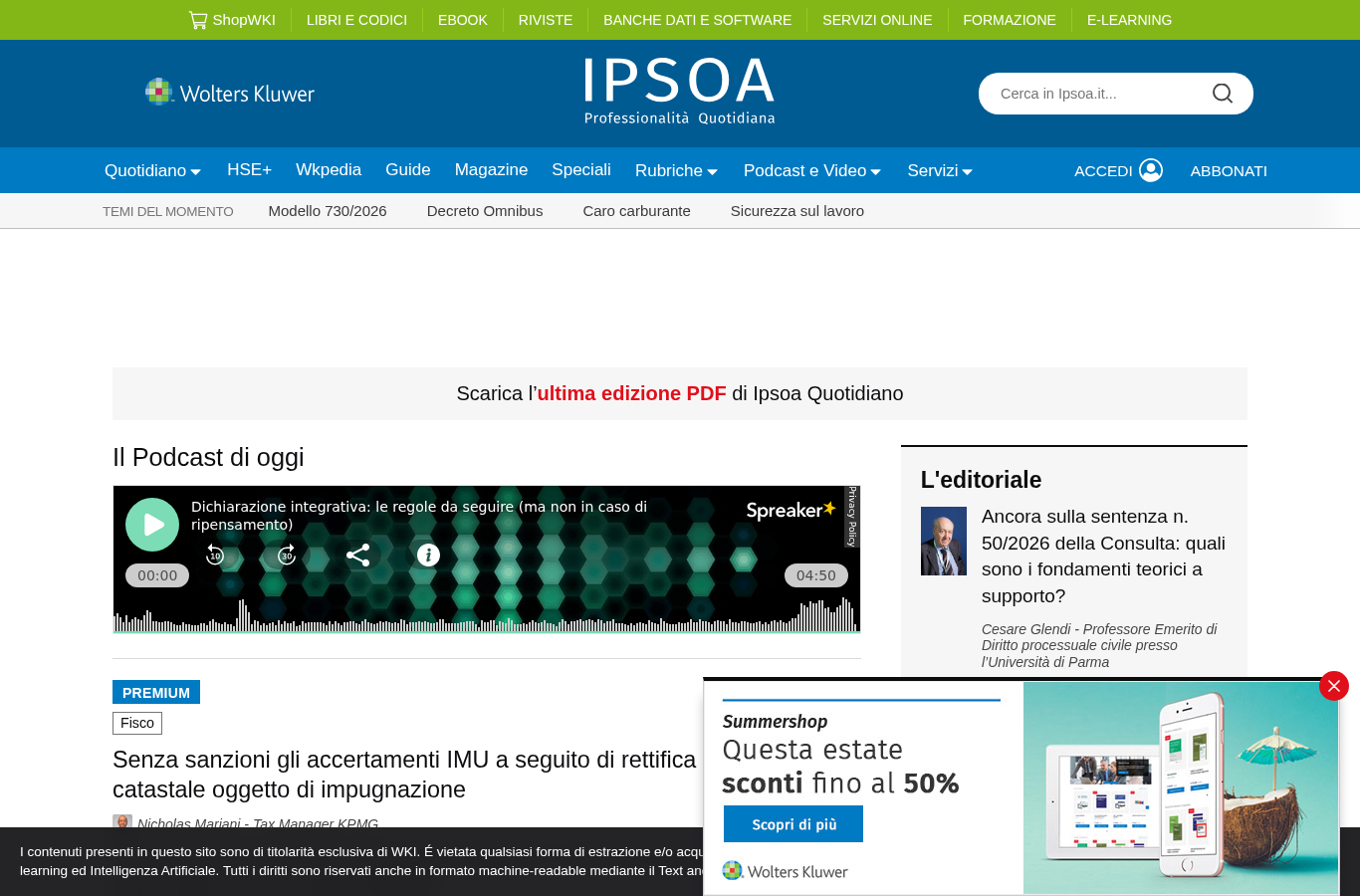The width and height of the screenshot is (1360, 896).
Task: Skip podcast forward 30 seconds
Action: coord(287,555)
